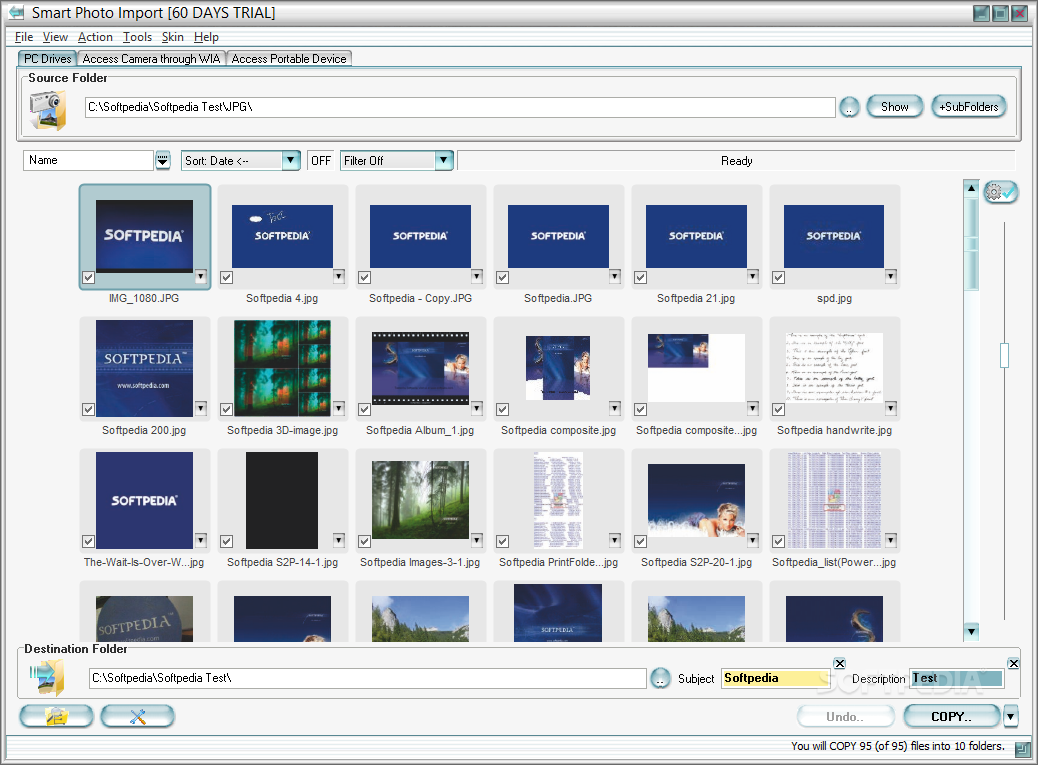
Task: Open dropdown arrow on spd.jpg thumbnail
Action: coord(891,276)
